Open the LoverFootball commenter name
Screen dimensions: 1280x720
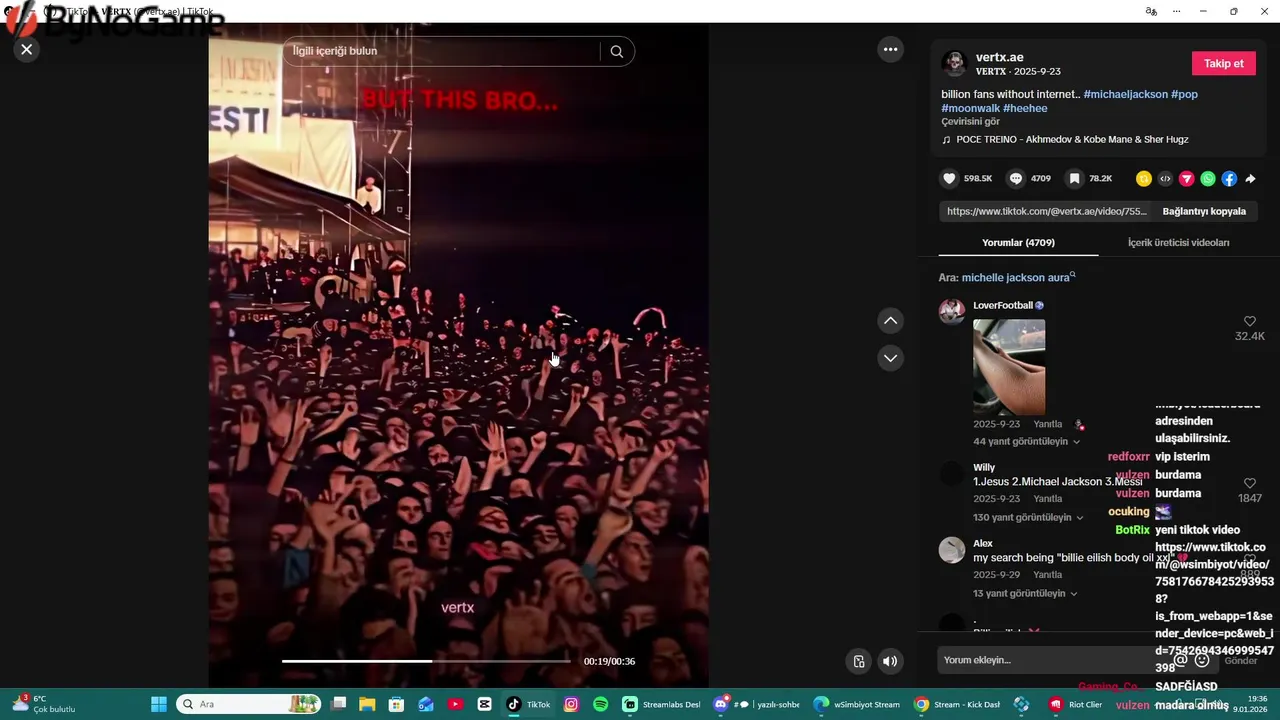[x=1003, y=306]
